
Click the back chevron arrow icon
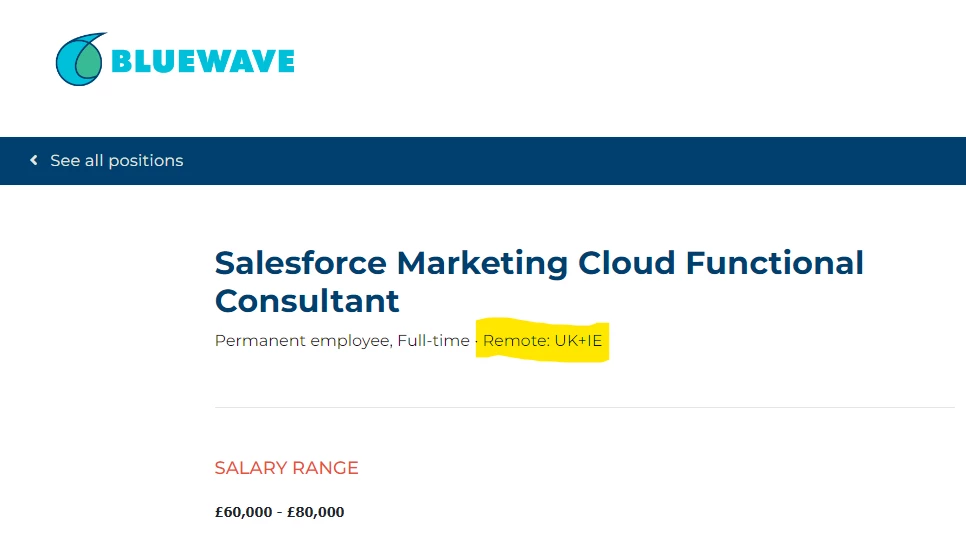pos(34,160)
